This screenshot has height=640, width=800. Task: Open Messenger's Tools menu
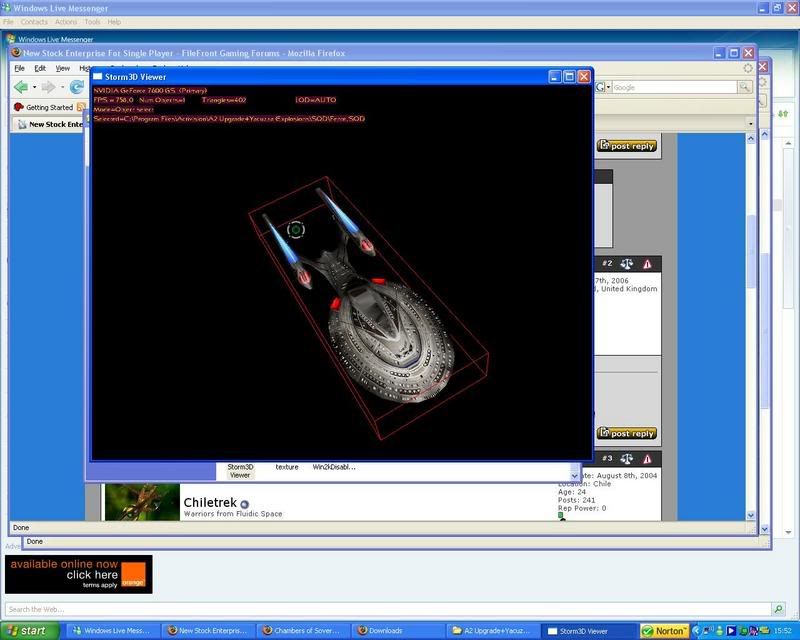point(92,22)
